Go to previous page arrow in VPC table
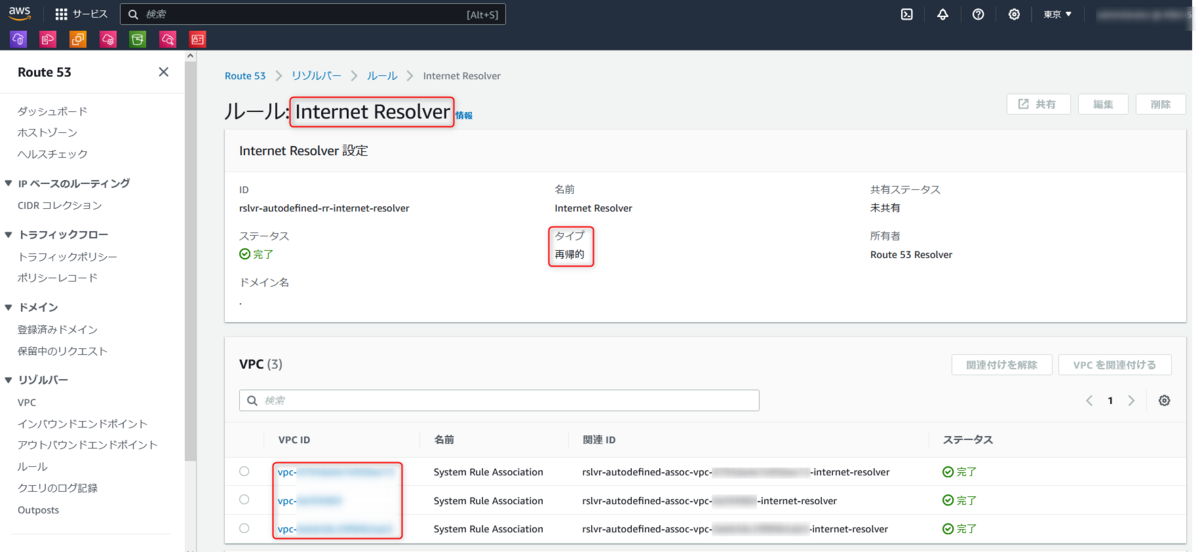1200x552 pixels. point(1089,401)
